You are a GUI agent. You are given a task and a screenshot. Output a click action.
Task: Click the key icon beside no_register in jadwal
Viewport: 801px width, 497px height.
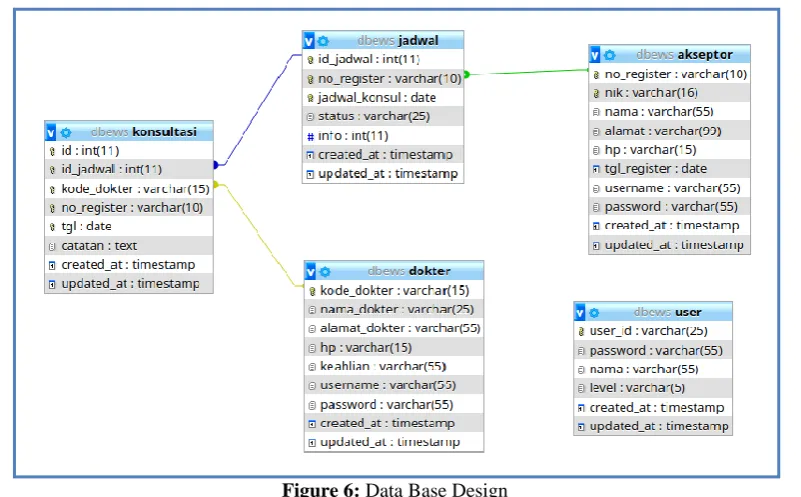click(x=310, y=79)
